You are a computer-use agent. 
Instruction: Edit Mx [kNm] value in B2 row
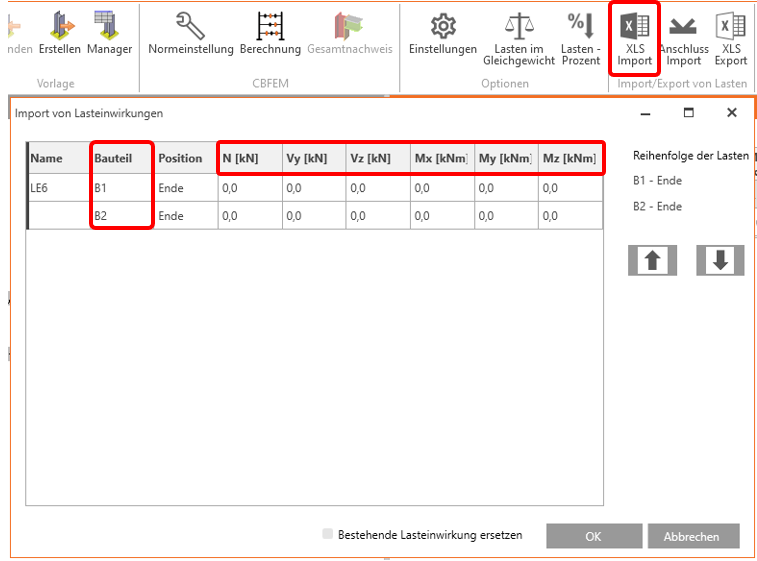(443, 215)
